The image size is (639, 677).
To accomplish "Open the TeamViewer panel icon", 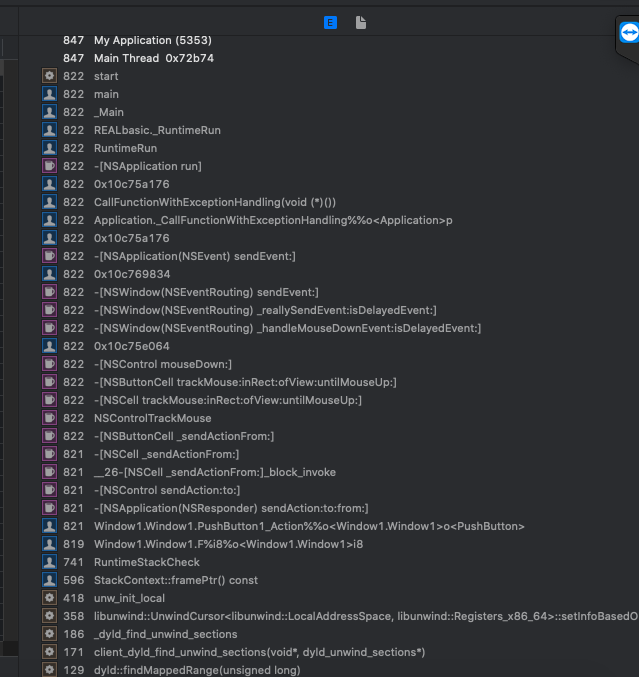I will [628, 34].
